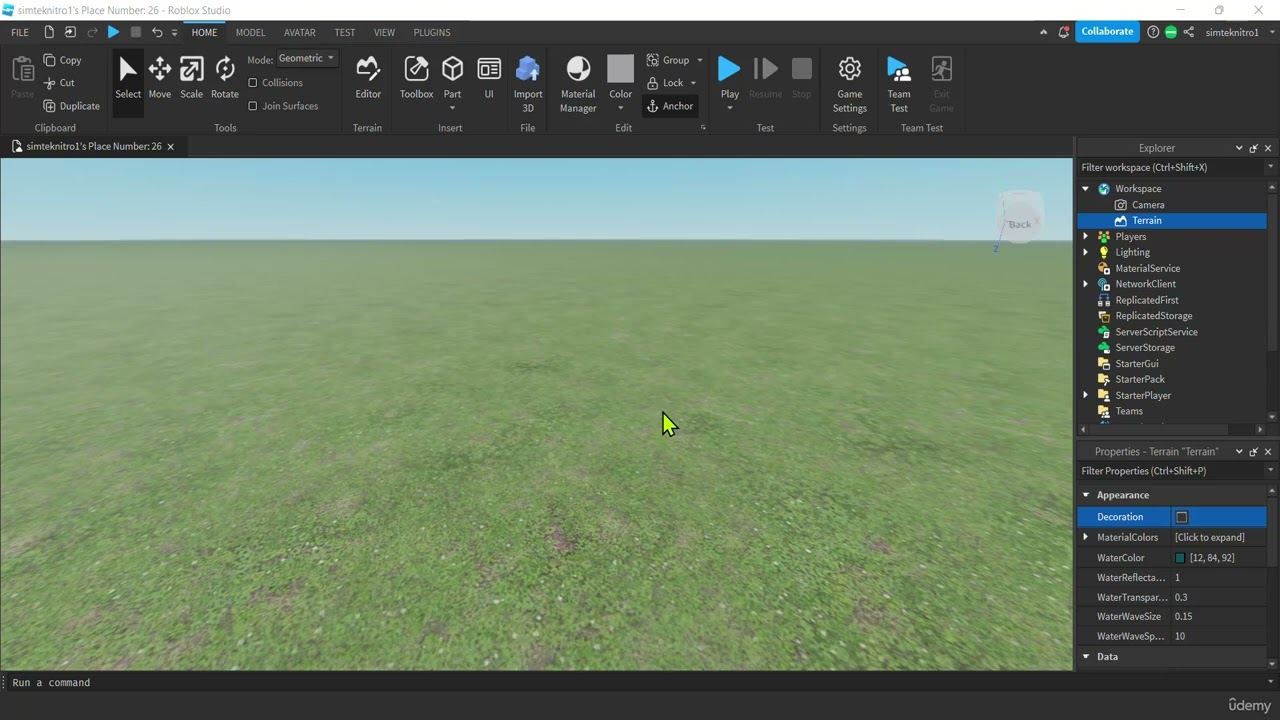This screenshot has height=720, width=1280.
Task: Select ServerScriptService in Explorer
Action: (x=1156, y=332)
